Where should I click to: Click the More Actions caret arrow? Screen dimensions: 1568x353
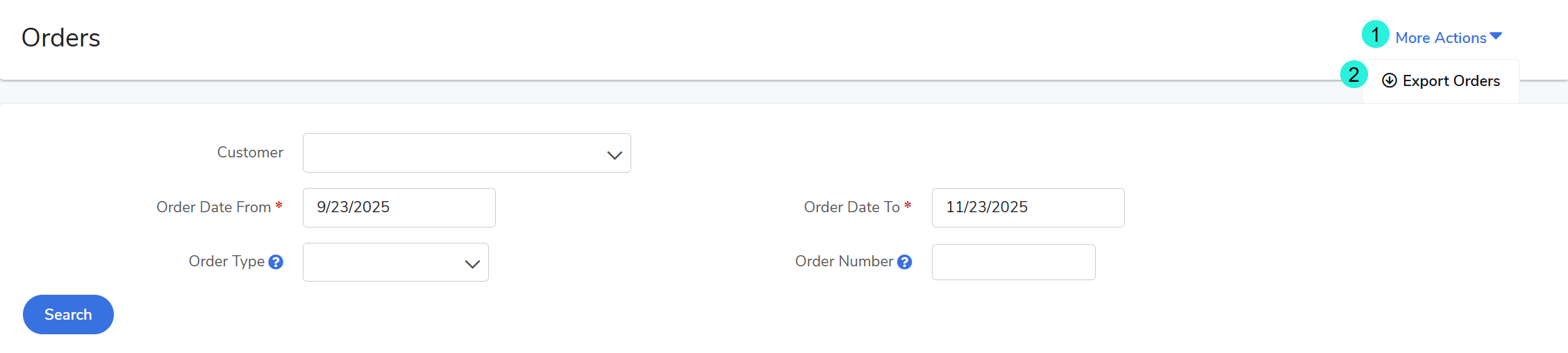pyautogui.click(x=1496, y=36)
